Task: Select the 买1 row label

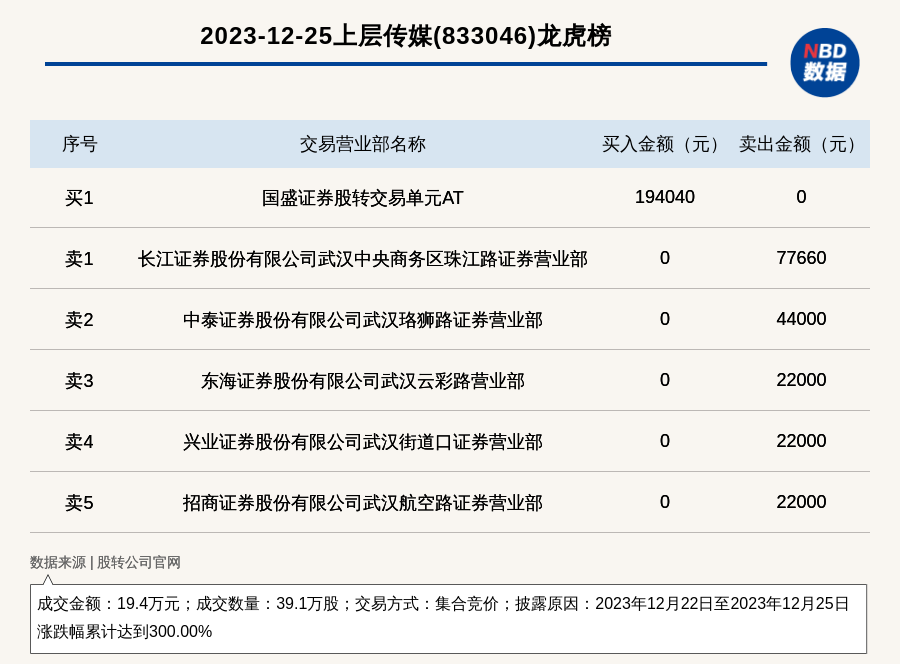Action: [x=79, y=198]
